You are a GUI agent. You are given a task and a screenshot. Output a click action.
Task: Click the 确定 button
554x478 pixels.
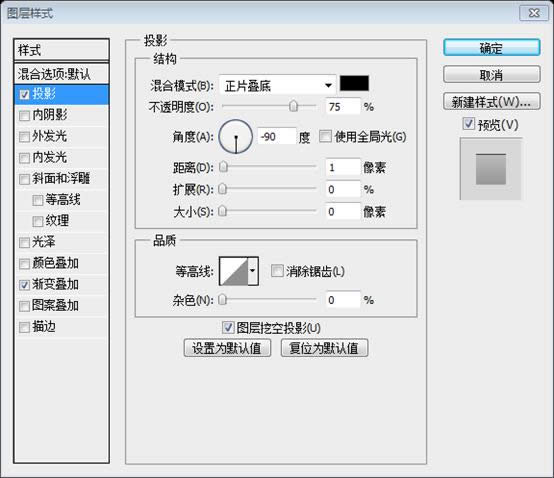[x=491, y=48]
